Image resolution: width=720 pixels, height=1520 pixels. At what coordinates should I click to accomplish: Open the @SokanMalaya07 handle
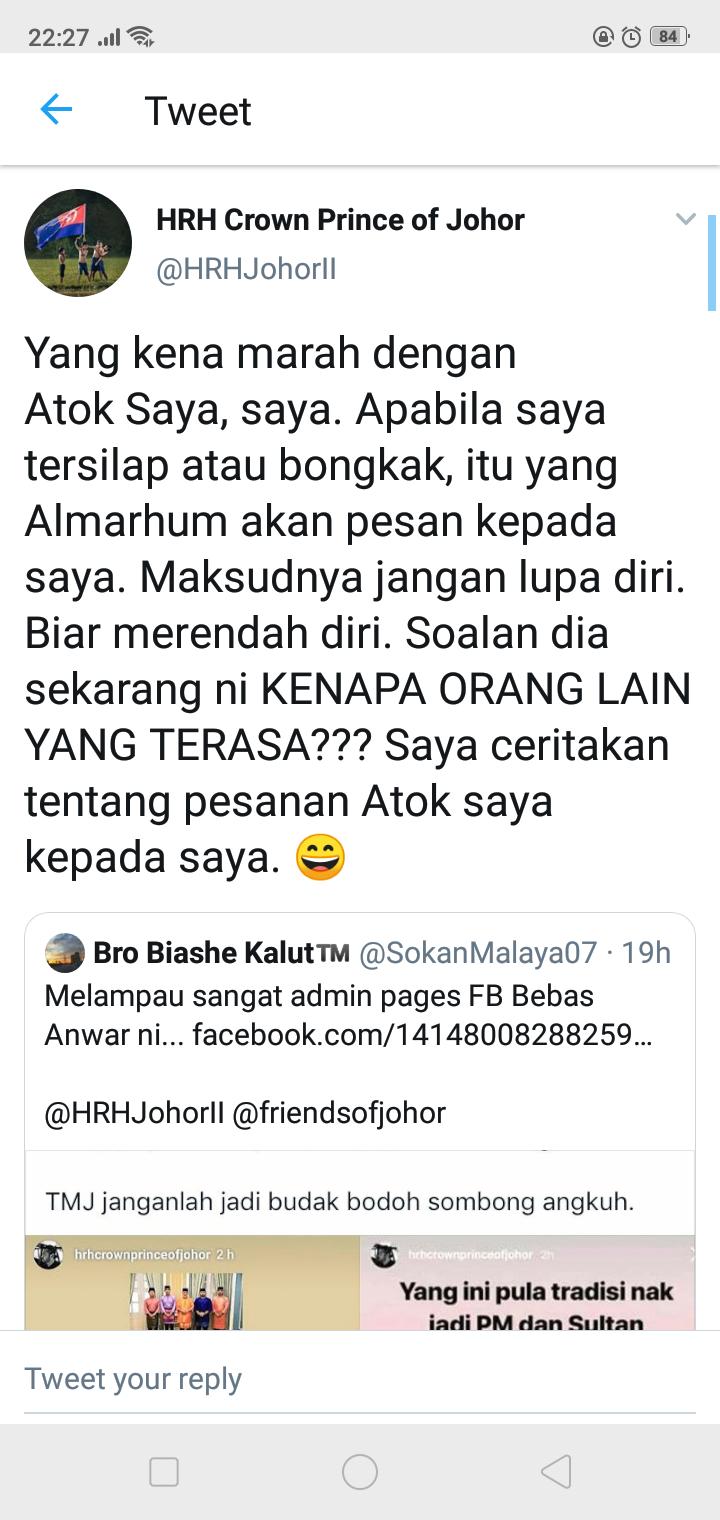[478, 952]
